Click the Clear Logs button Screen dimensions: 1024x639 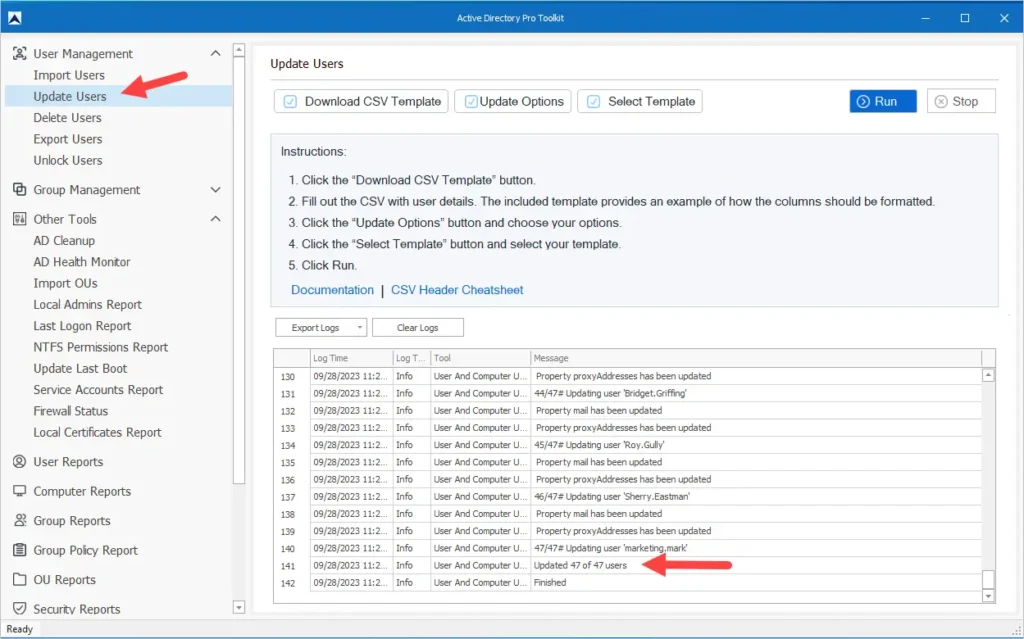(x=418, y=327)
